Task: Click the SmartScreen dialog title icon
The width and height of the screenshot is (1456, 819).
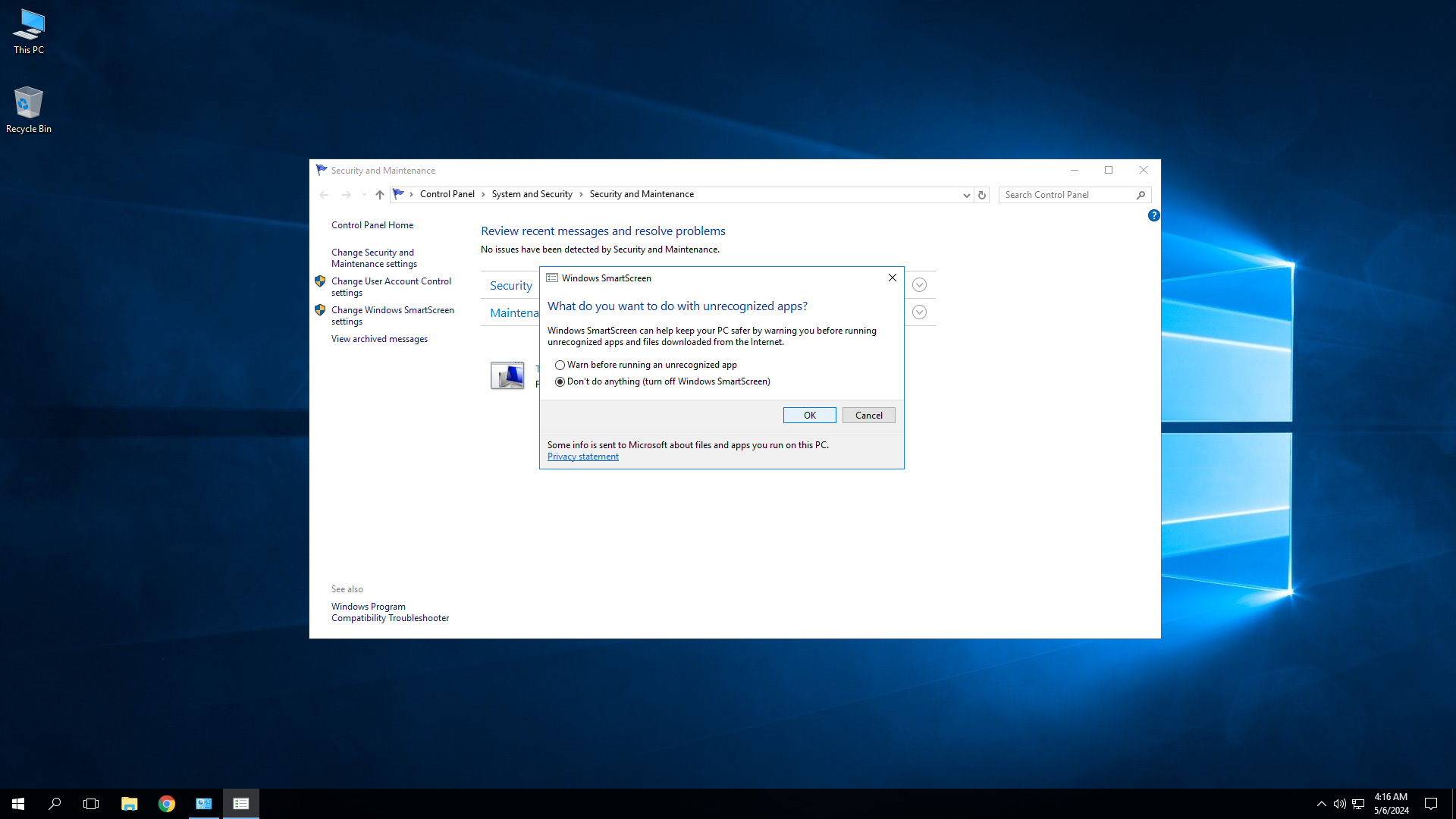Action: click(552, 278)
